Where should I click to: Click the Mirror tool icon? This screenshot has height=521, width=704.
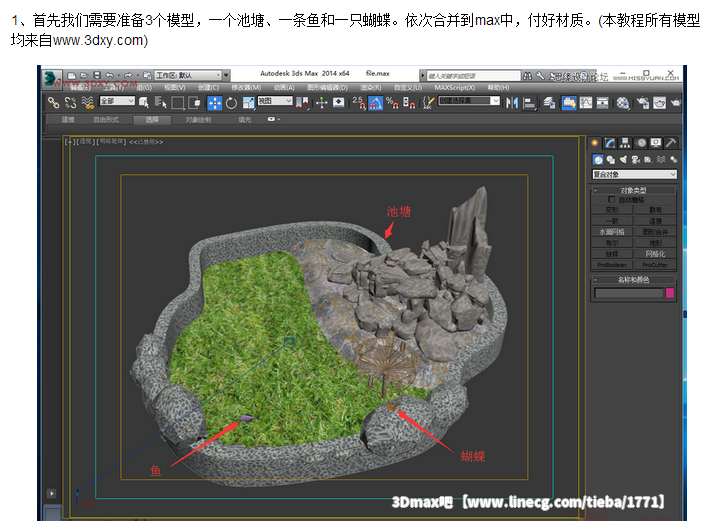pyautogui.click(x=512, y=103)
